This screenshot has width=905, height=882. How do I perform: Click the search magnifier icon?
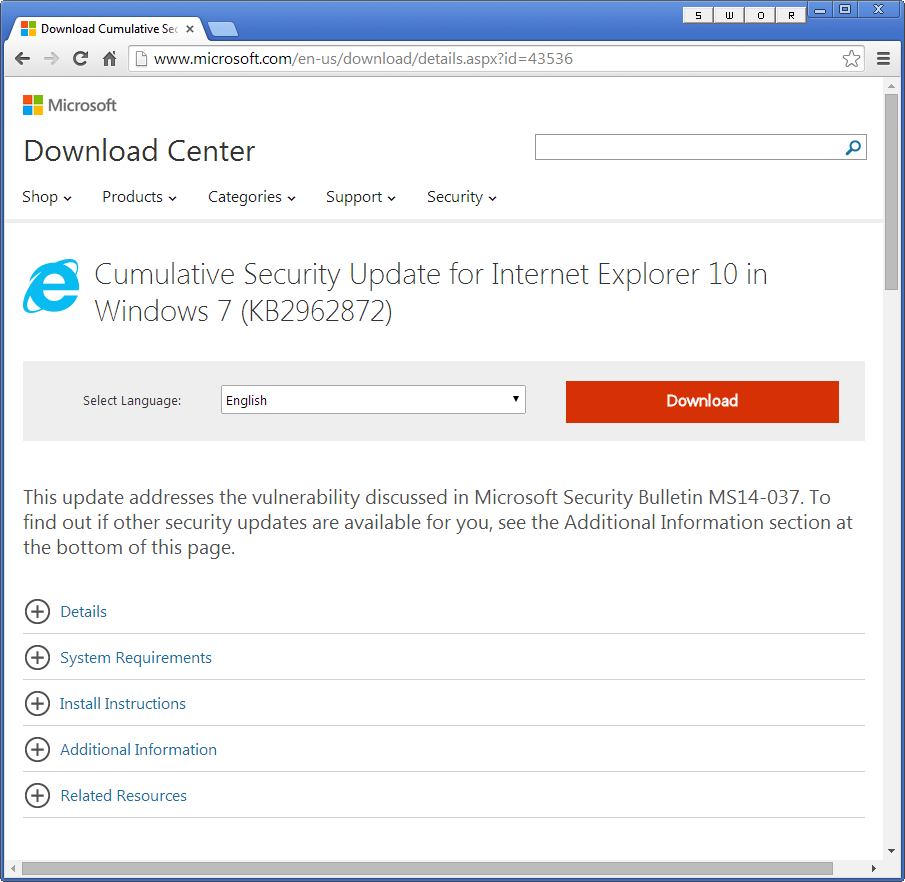pos(853,148)
